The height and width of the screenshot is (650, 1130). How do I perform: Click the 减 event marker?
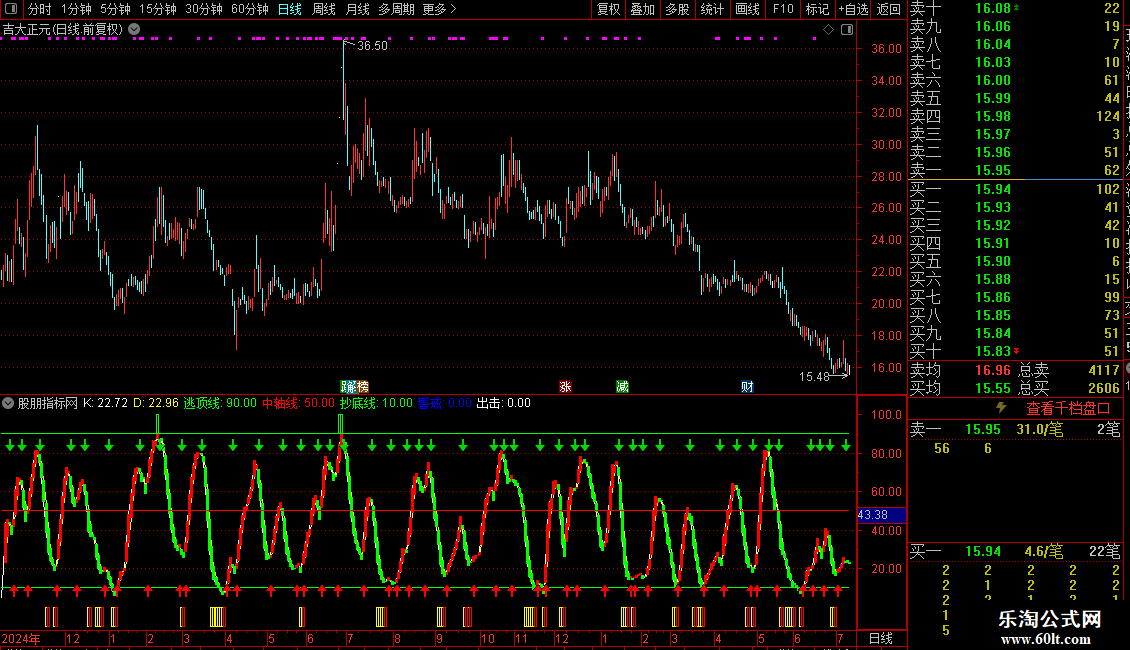pos(623,387)
